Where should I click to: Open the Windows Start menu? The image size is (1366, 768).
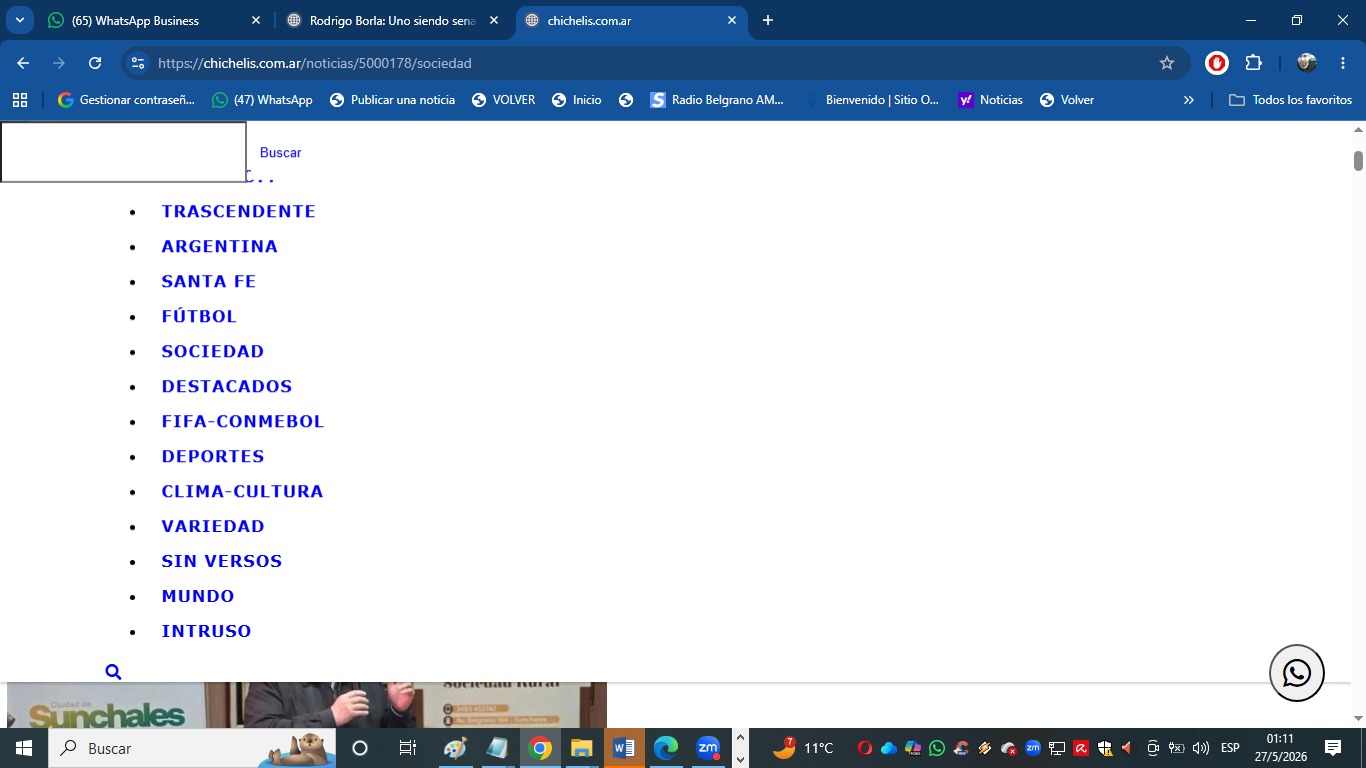pos(23,748)
